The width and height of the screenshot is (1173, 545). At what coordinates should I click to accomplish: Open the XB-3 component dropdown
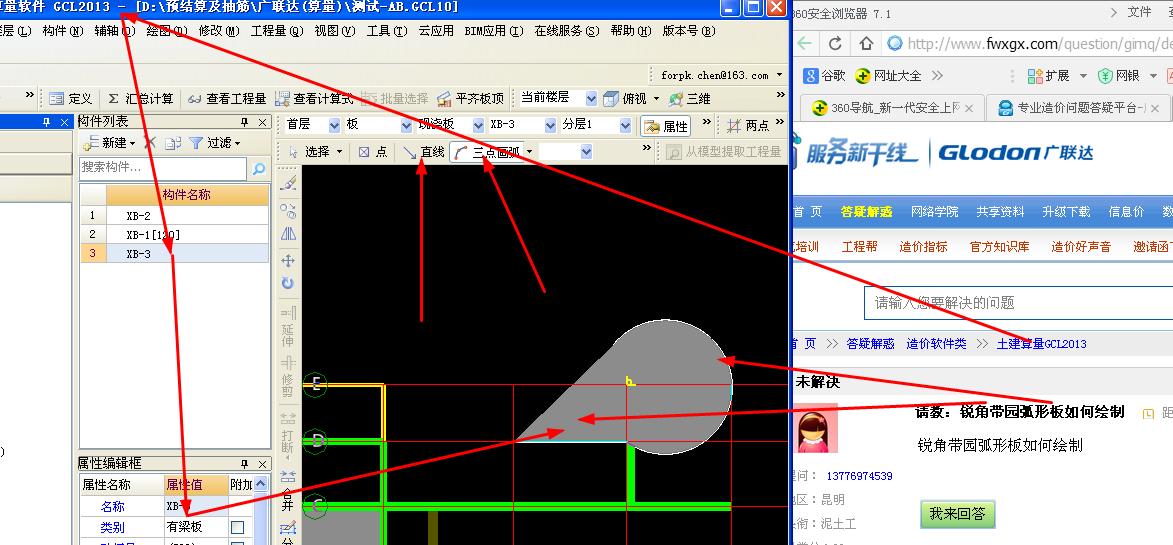pos(551,125)
